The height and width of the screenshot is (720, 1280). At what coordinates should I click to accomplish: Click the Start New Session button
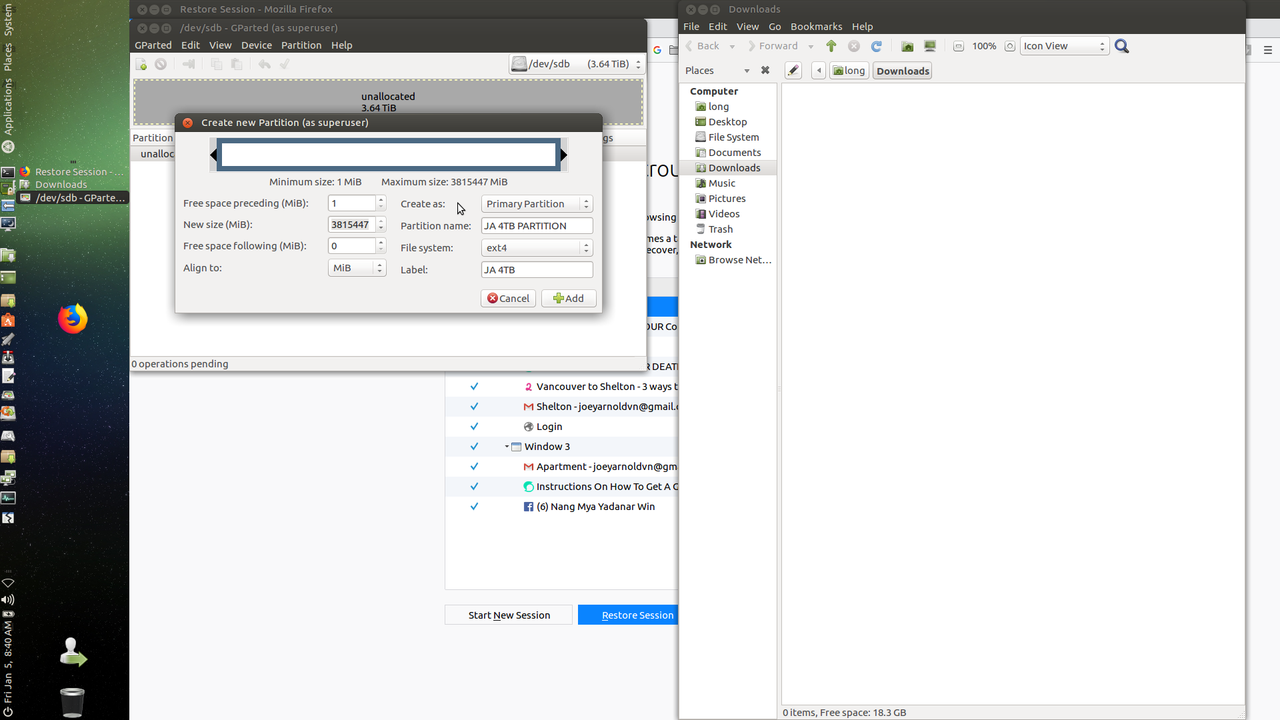[509, 615]
